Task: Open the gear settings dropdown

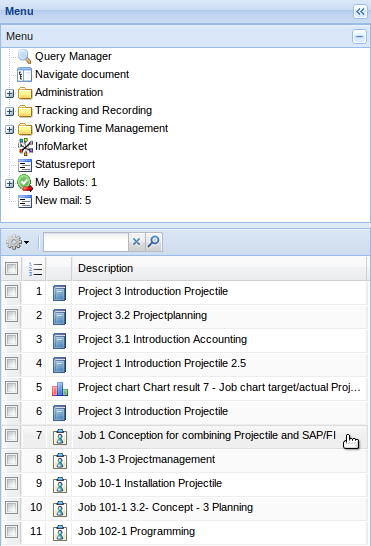Action: [17, 242]
